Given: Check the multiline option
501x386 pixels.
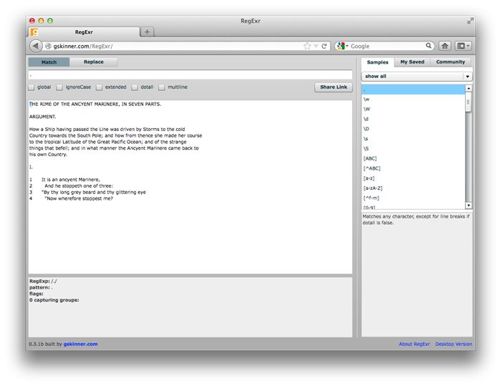Looking at the screenshot, I should pyautogui.click(x=162, y=87).
